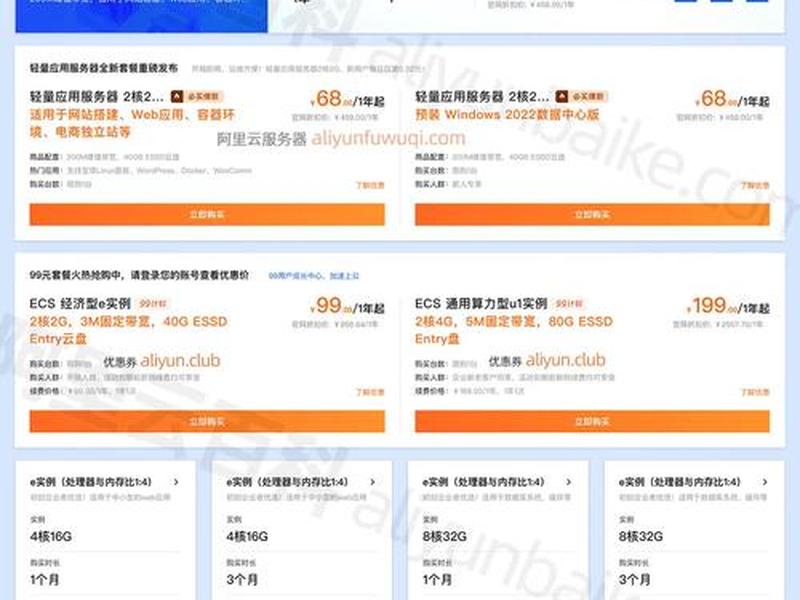Image resolution: width=800 pixels, height=600 pixels.
Task: Click the title ECS 通用算力型u1实例
Action: click(x=481, y=304)
